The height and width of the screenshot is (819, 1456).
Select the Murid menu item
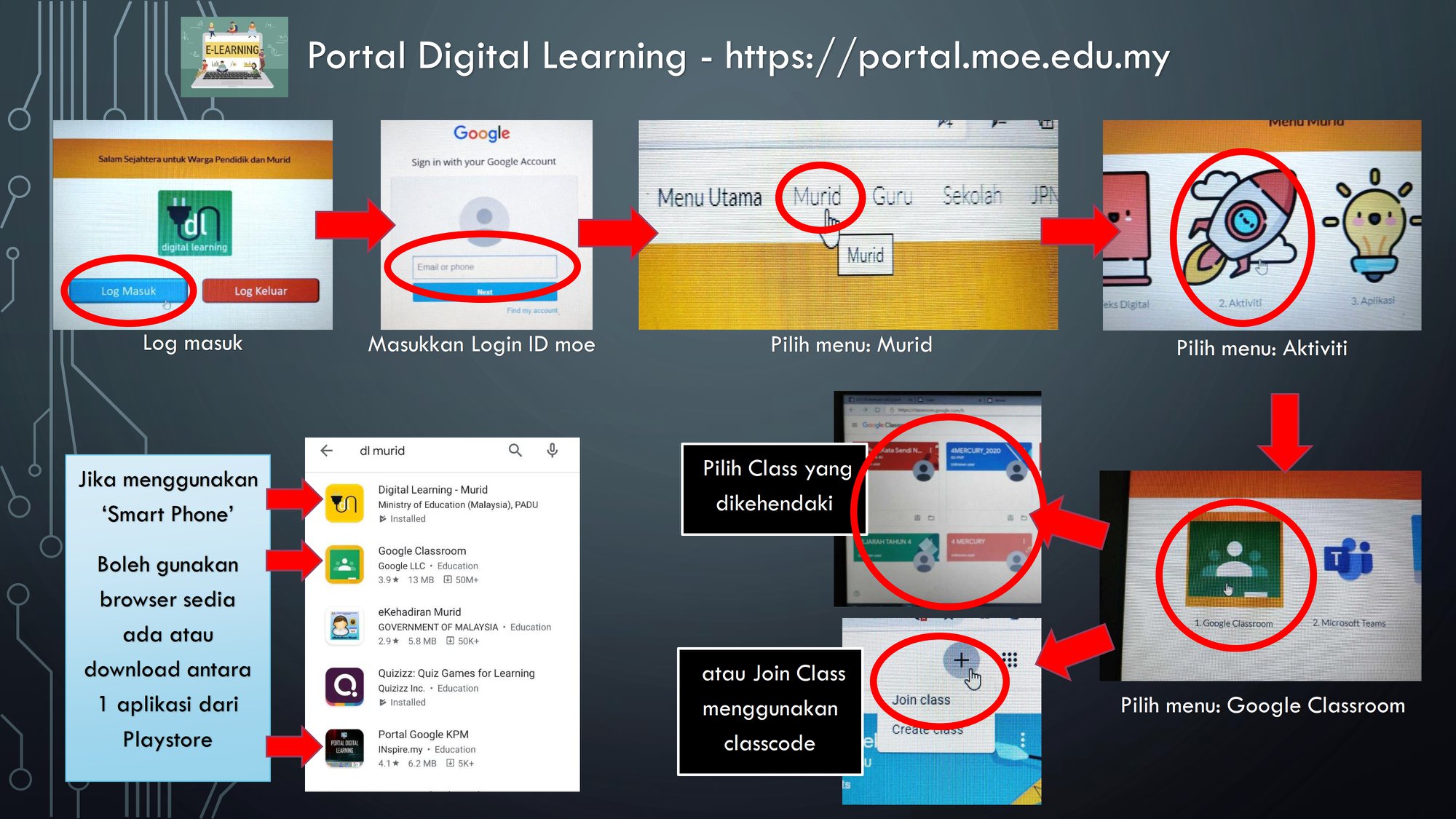[x=817, y=197]
